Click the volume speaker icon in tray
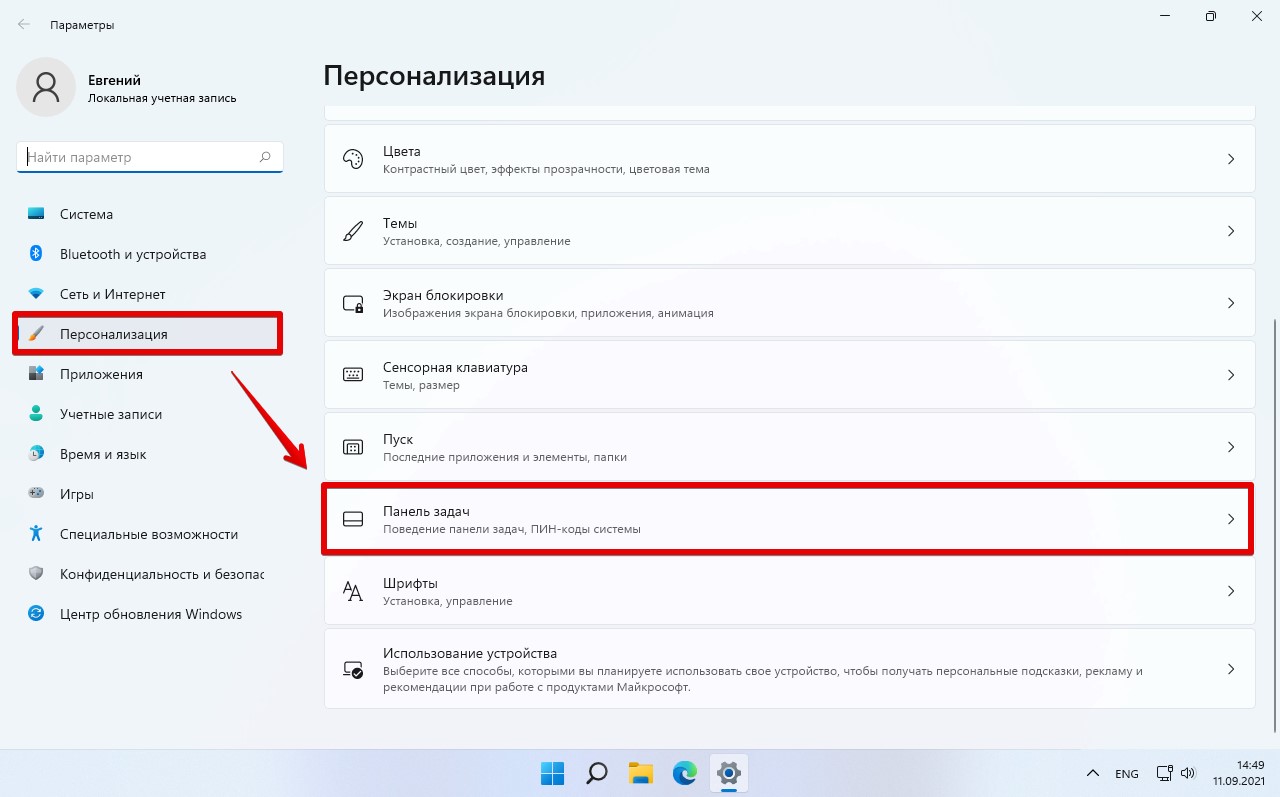 pyautogui.click(x=1188, y=773)
